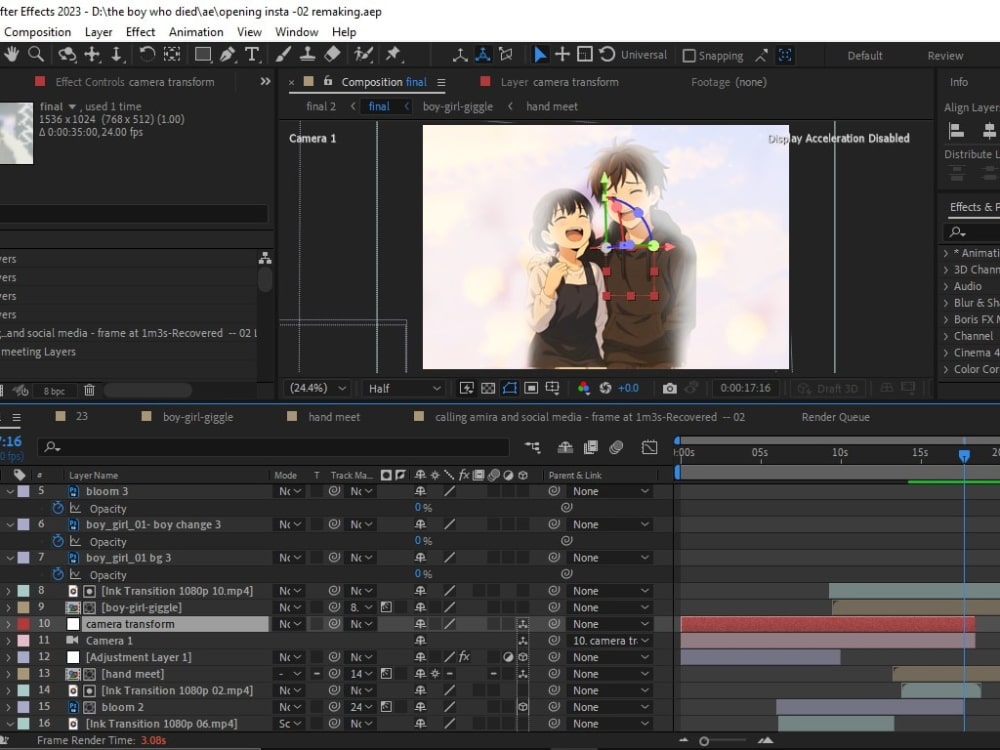The height and width of the screenshot is (750, 1000).
Task: Select the Zoom magnifier tool
Action: [36, 55]
